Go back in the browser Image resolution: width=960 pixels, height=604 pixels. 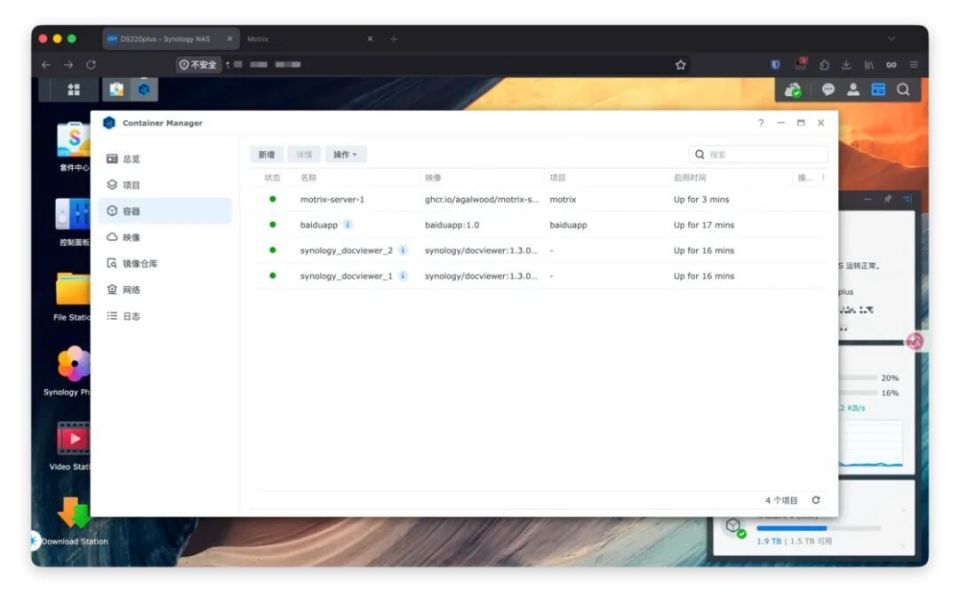[x=46, y=64]
